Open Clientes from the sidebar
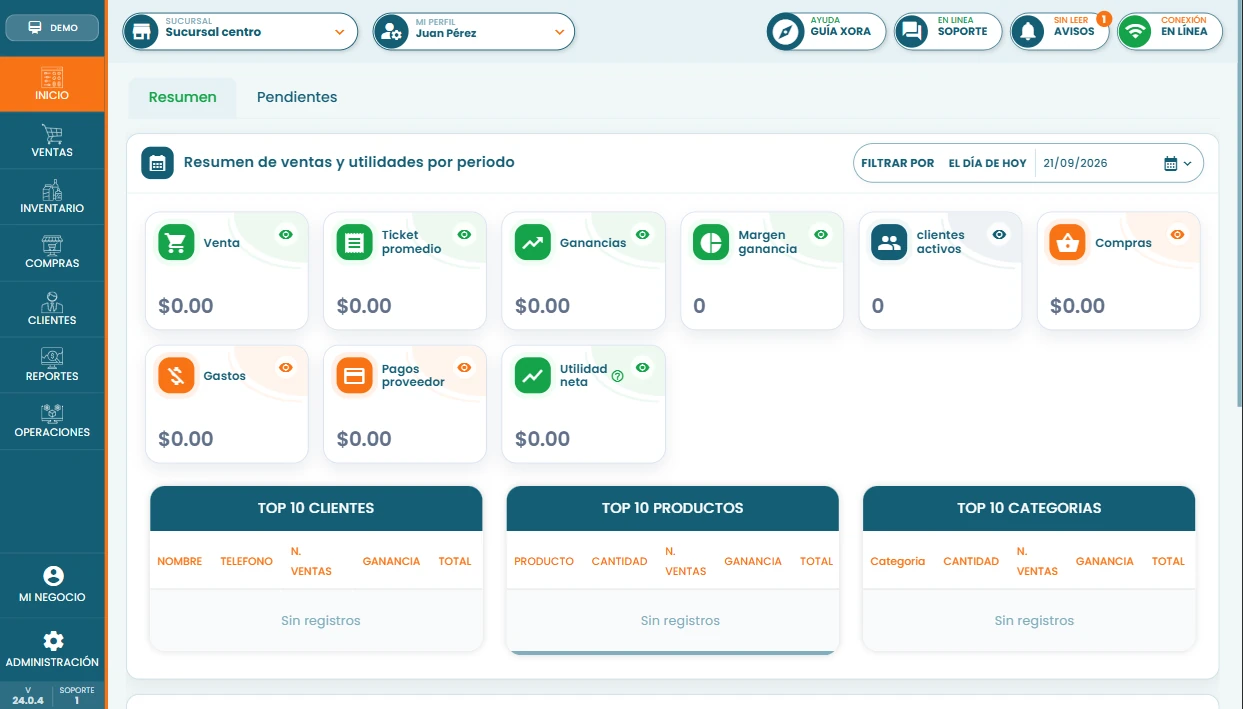 (x=52, y=309)
